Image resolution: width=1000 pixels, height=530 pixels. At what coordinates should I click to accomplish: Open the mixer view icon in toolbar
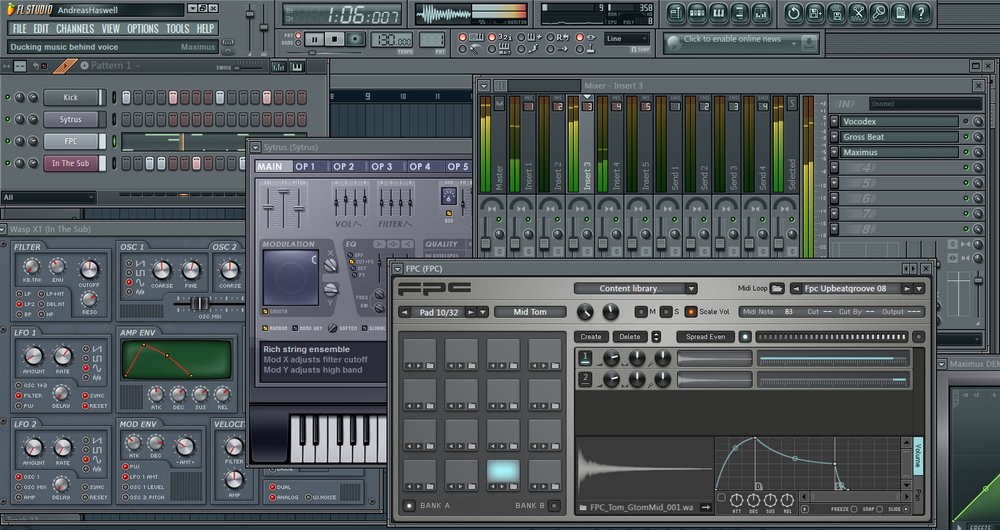pyautogui.click(x=761, y=13)
